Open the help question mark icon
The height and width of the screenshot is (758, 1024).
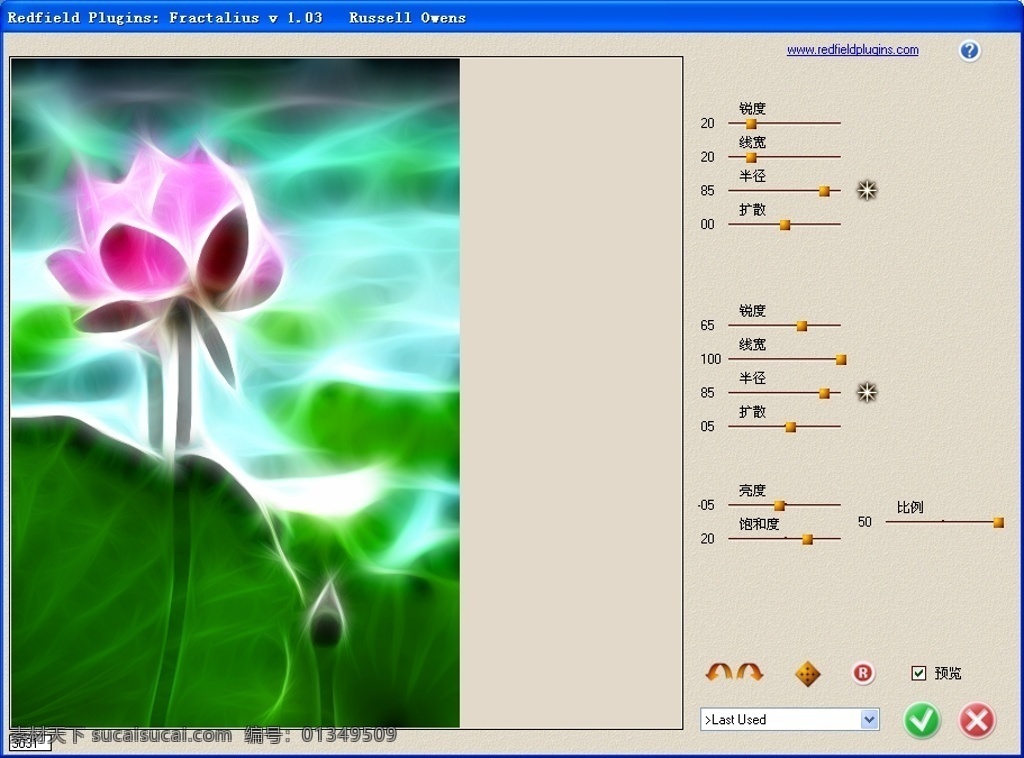pos(969,50)
